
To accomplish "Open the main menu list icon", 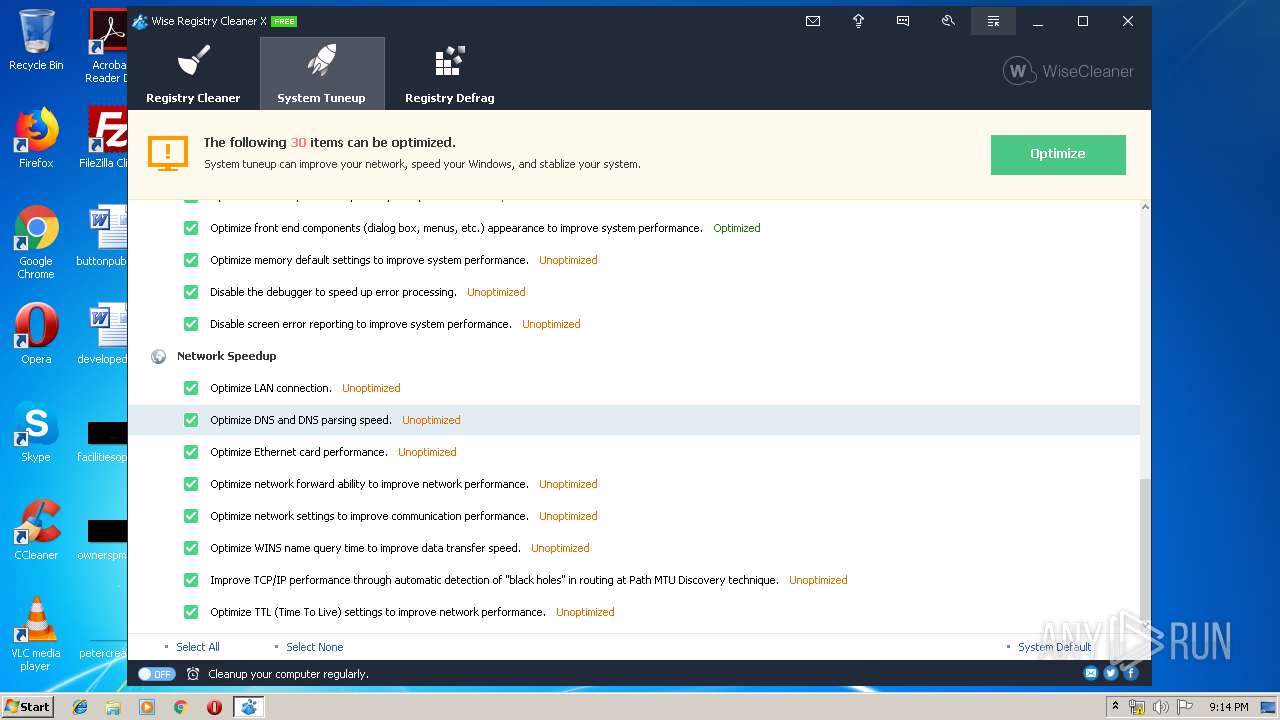I will pyautogui.click(x=993, y=21).
